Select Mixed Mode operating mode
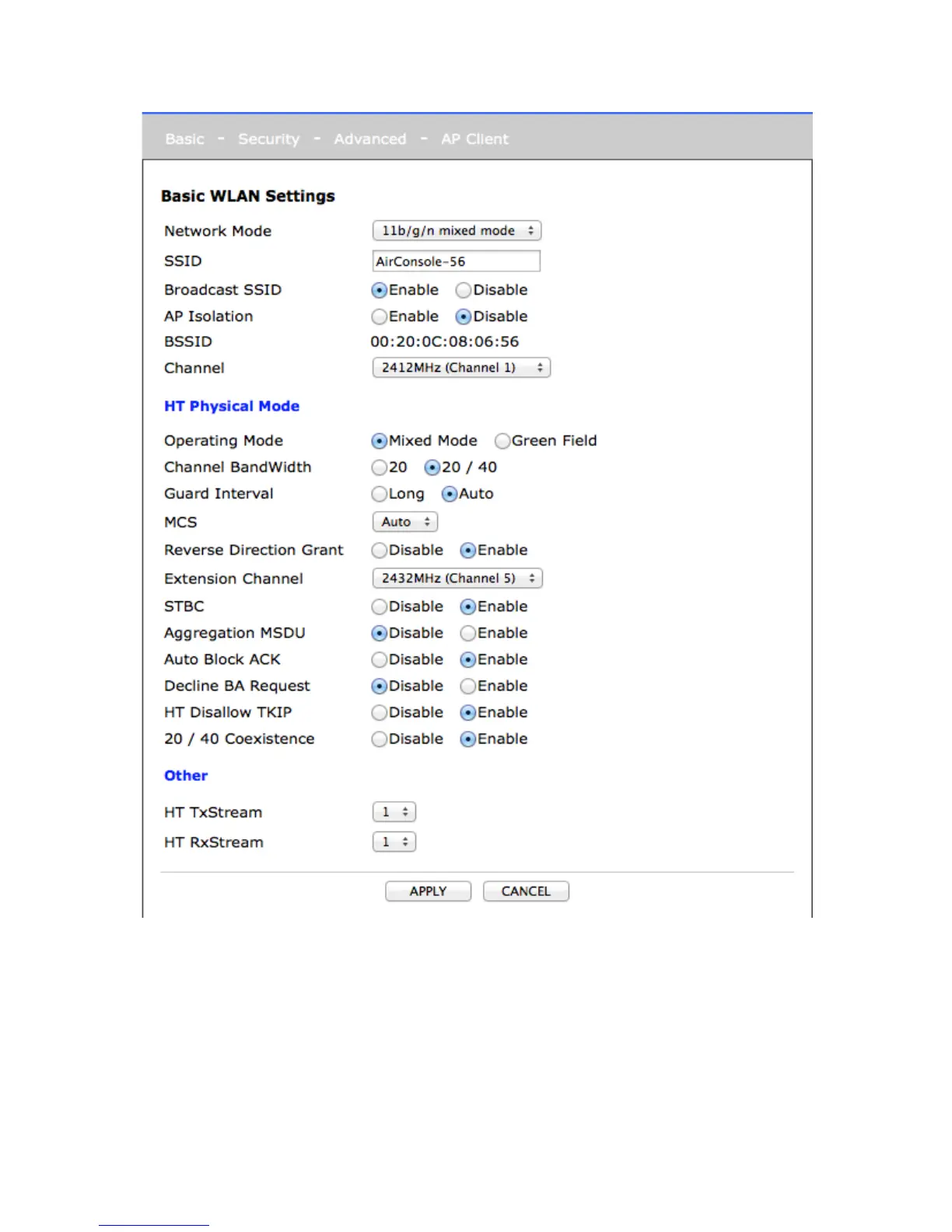952x1232 pixels. 379,441
